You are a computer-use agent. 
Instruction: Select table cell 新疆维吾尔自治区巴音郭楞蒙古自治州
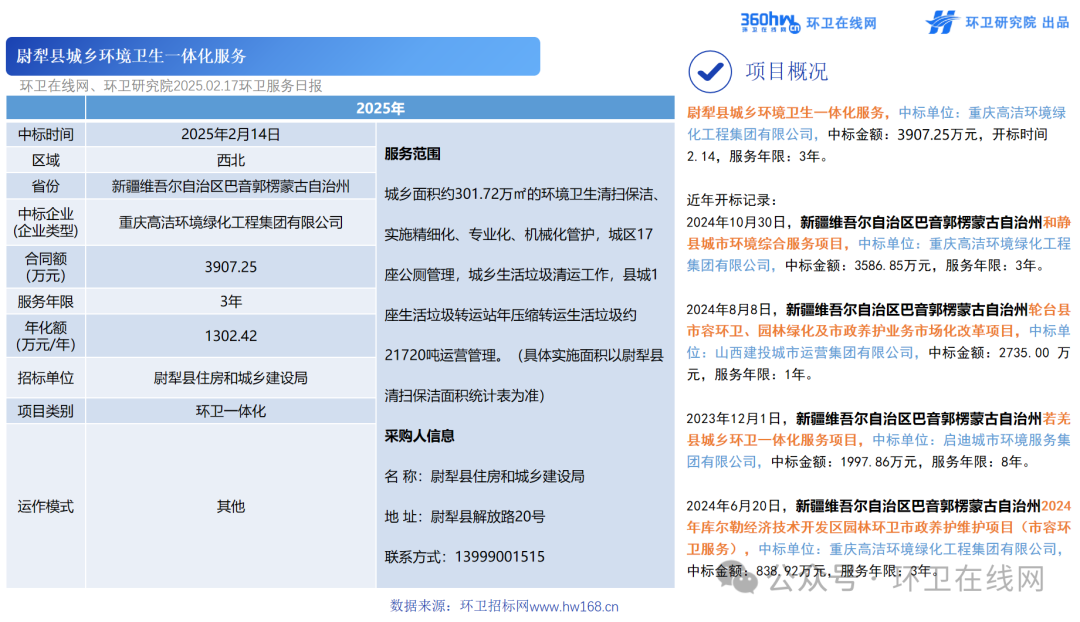(231, 186)
